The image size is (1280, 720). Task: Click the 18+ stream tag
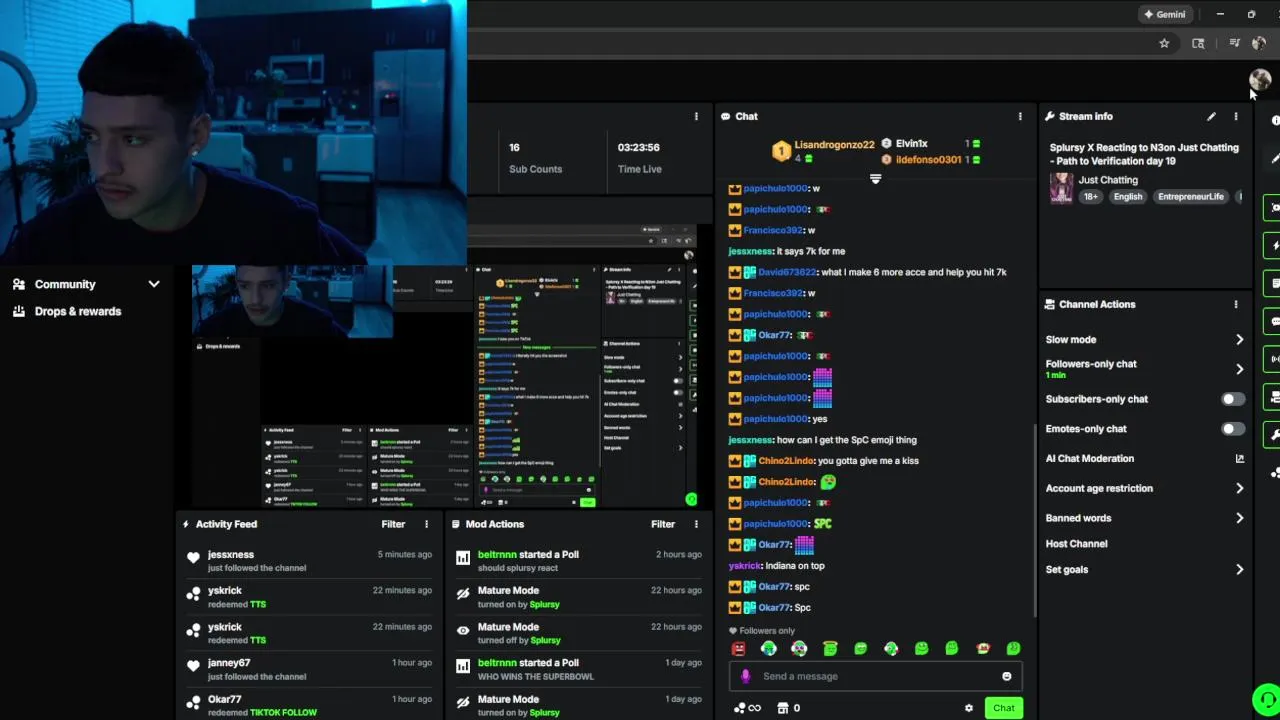pos(1090,197)
